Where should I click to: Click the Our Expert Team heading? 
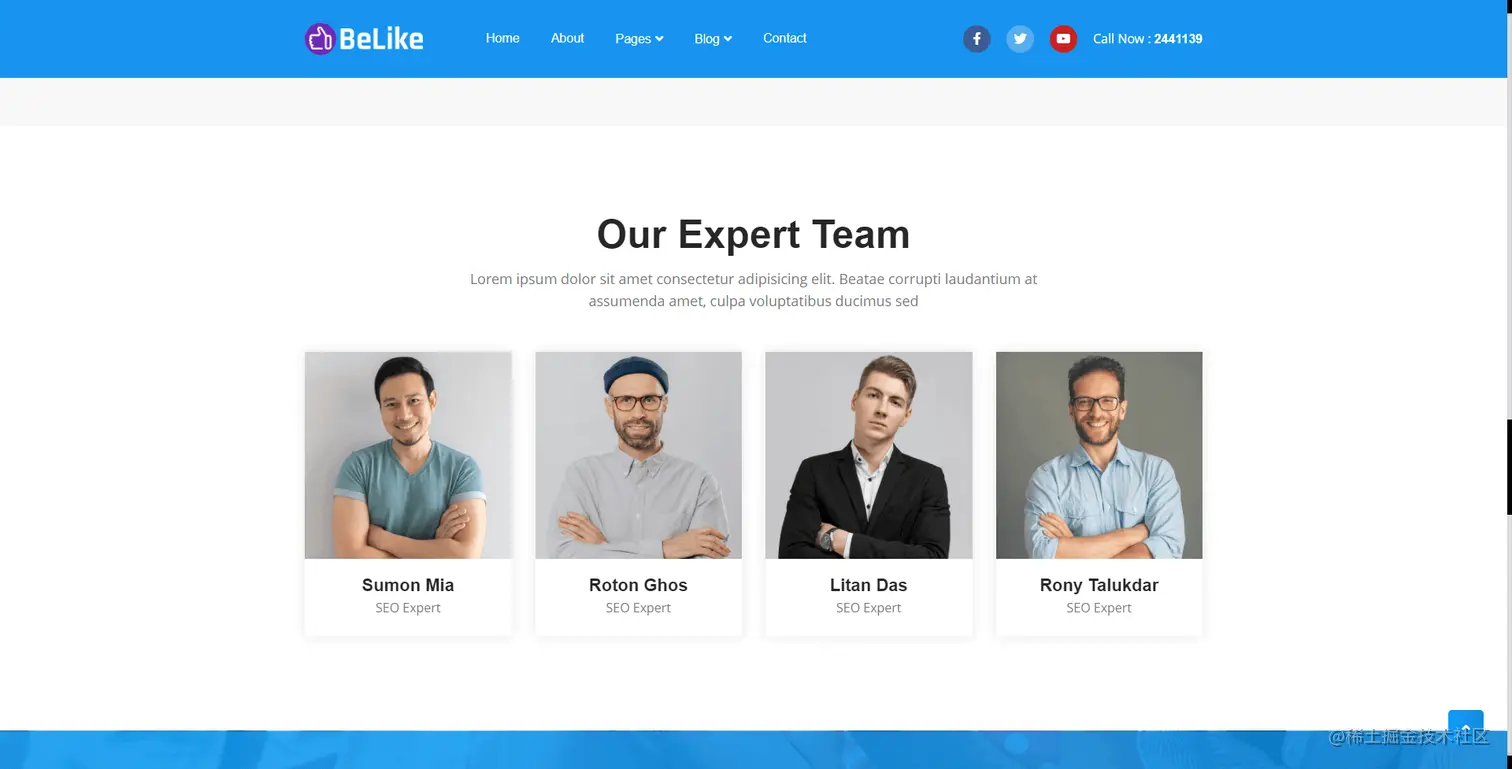pyautogui.click(x=753, y=234)
